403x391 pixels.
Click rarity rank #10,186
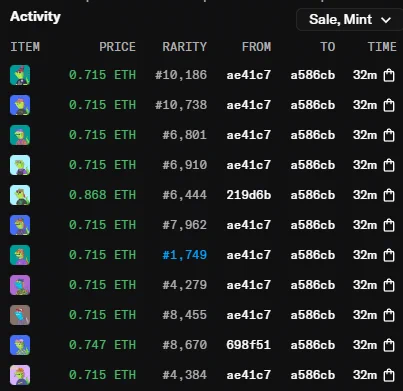point(181,75)
